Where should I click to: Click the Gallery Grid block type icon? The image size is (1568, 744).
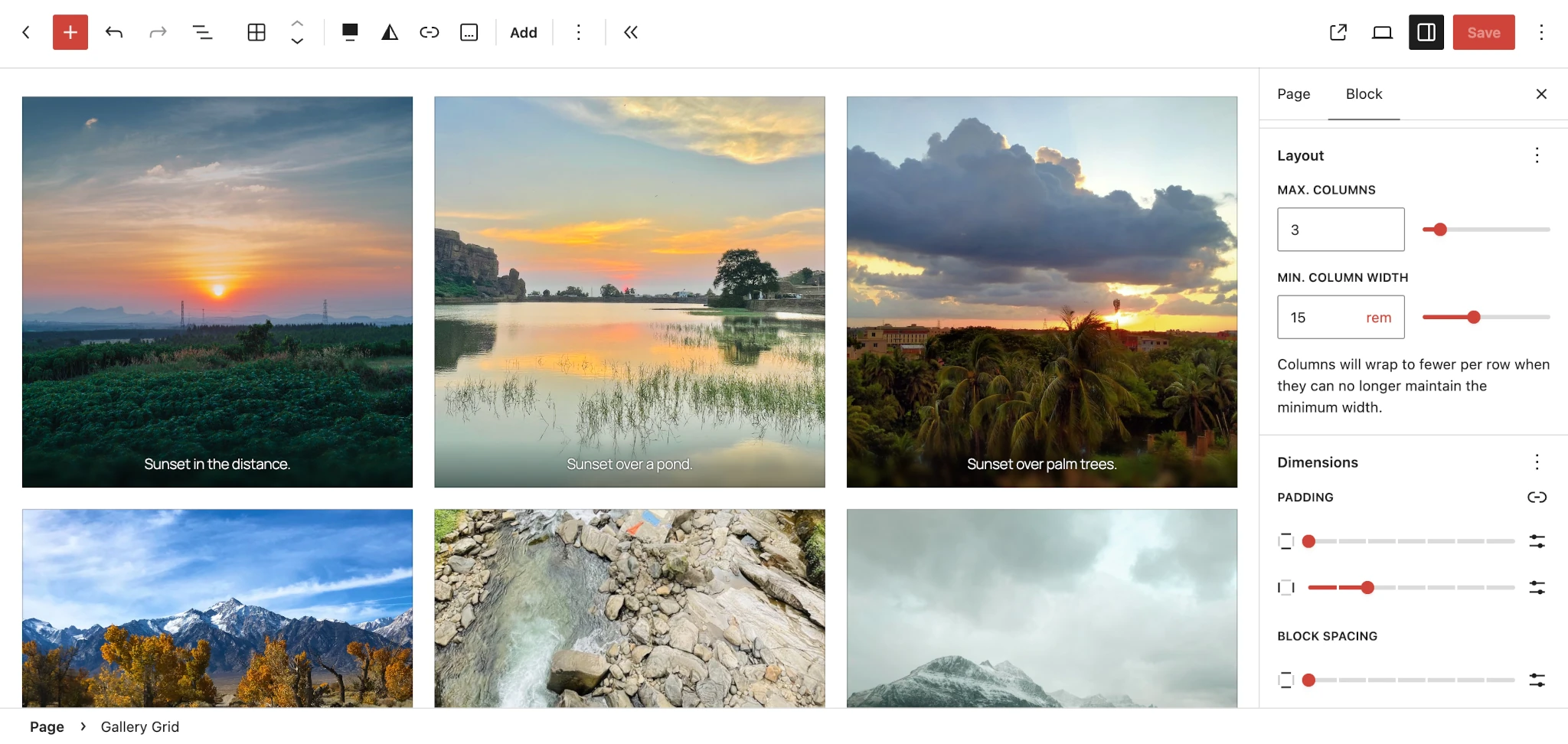[x=256, y=32]
